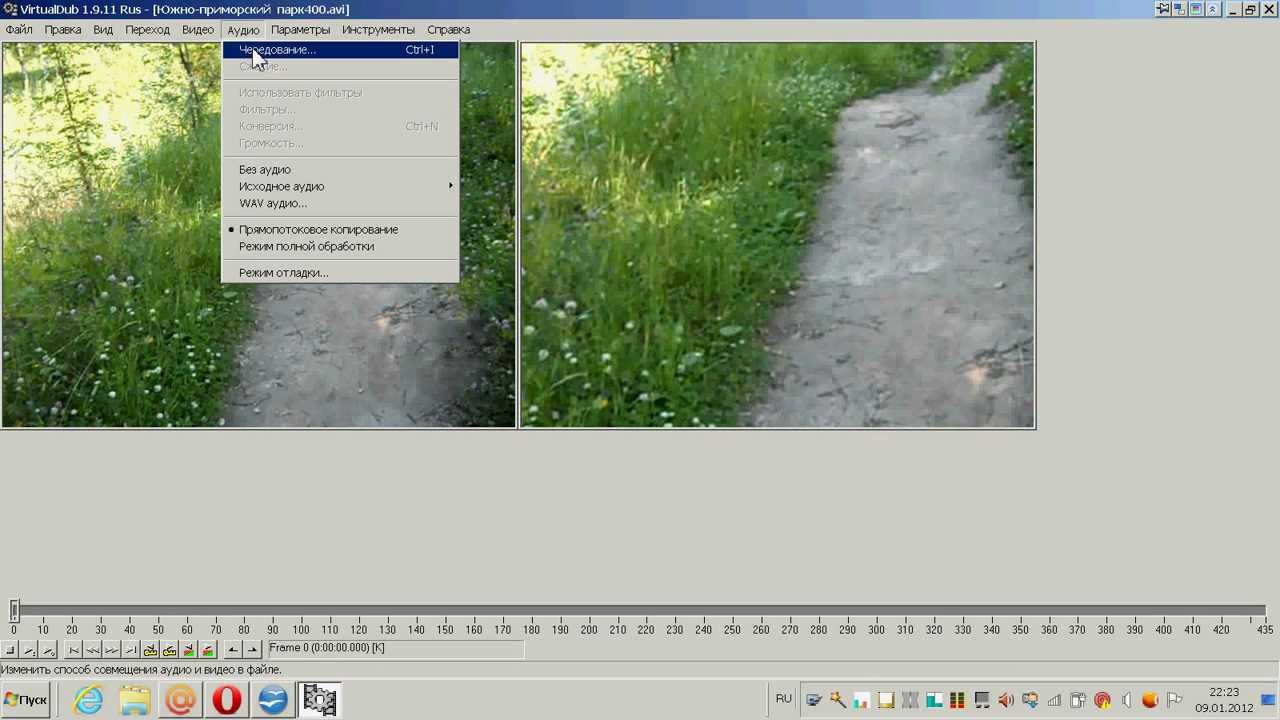Click the output video preview pane
This screenshot has width=1280, height=720.
pyautogui.click(x=778, y=235)
